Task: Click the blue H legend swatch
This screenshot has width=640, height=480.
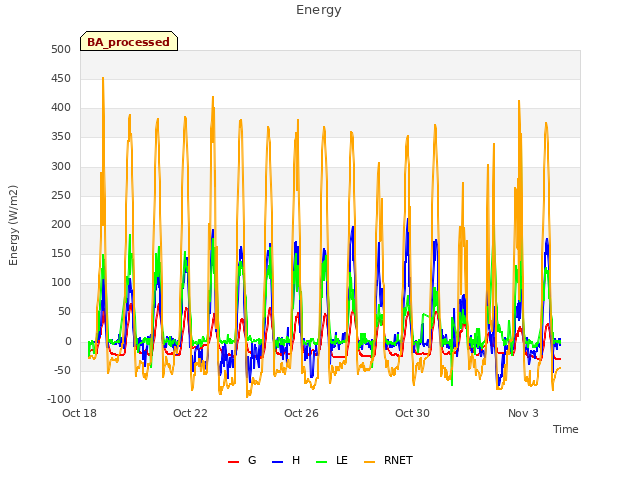Action: (x=277, y=462)
